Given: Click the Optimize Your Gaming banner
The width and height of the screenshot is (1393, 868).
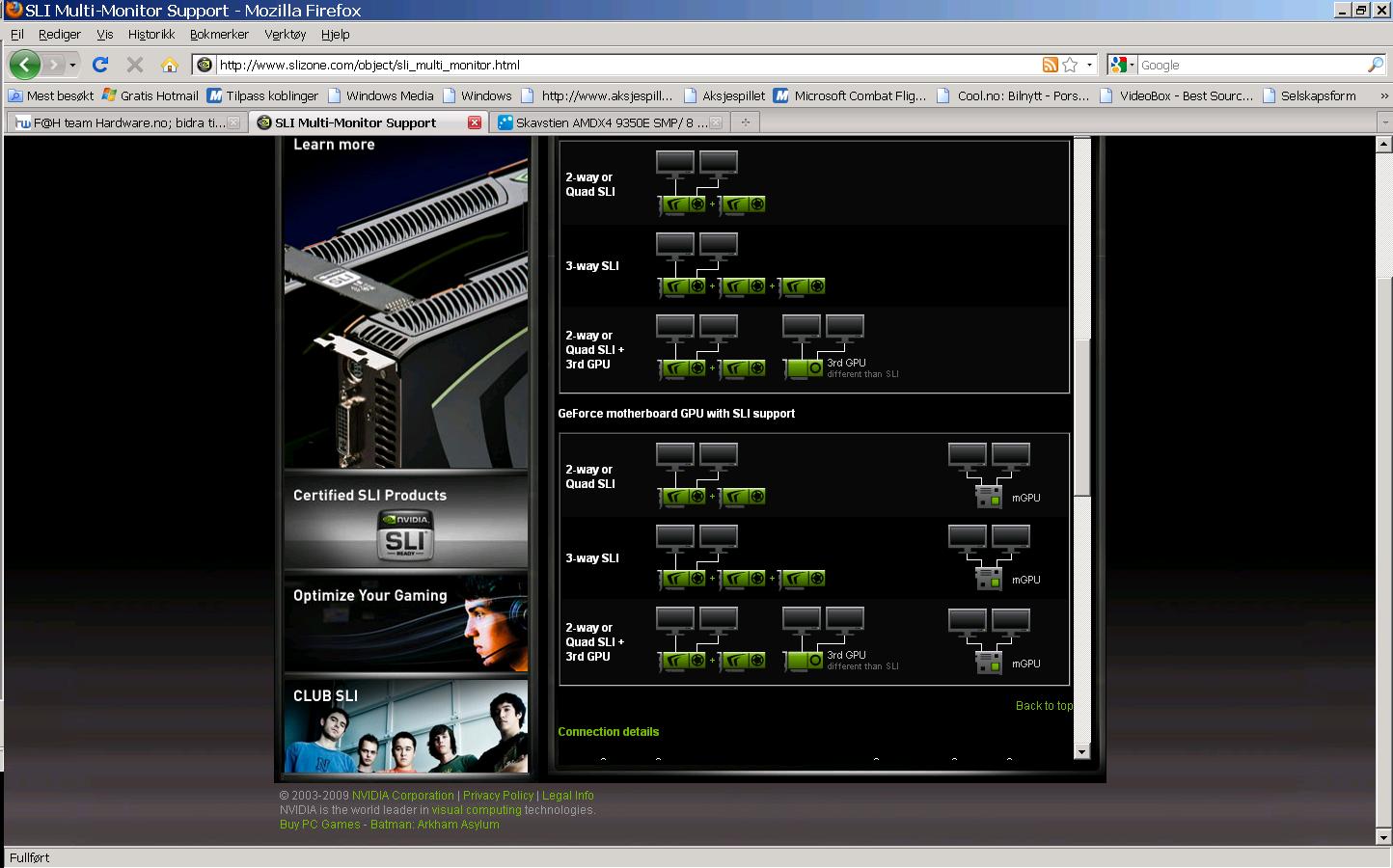Looking at the screenshot, I should click(405, 623).
